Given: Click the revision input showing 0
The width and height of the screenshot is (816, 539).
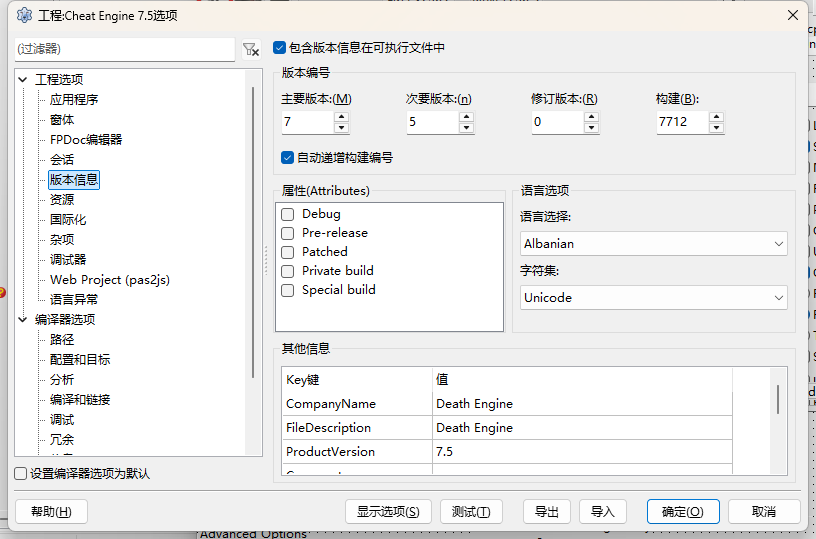Looking at the screenshot, I should pyautogui.click(x=557, y=122).
